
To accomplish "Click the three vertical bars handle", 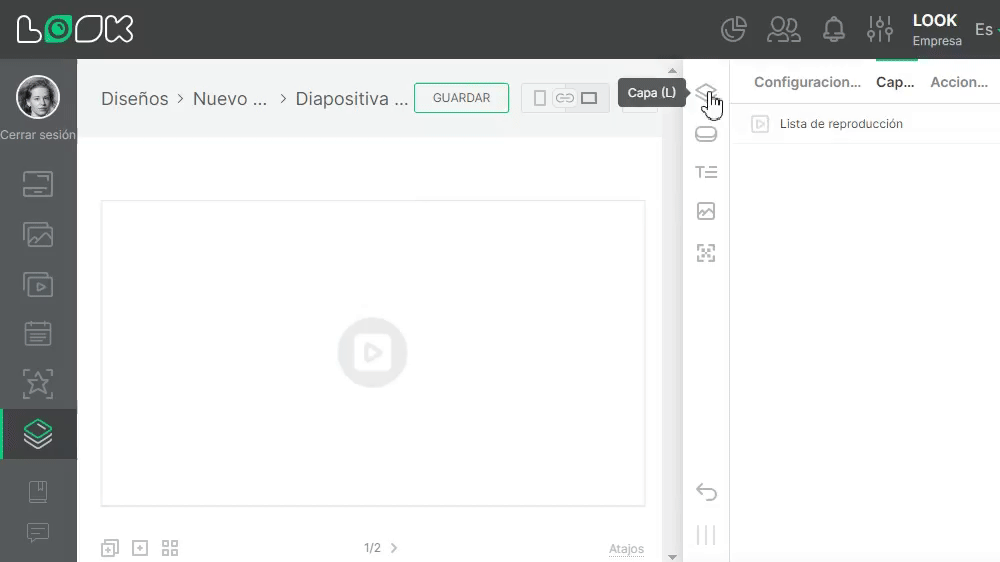I will pos(706,535).
